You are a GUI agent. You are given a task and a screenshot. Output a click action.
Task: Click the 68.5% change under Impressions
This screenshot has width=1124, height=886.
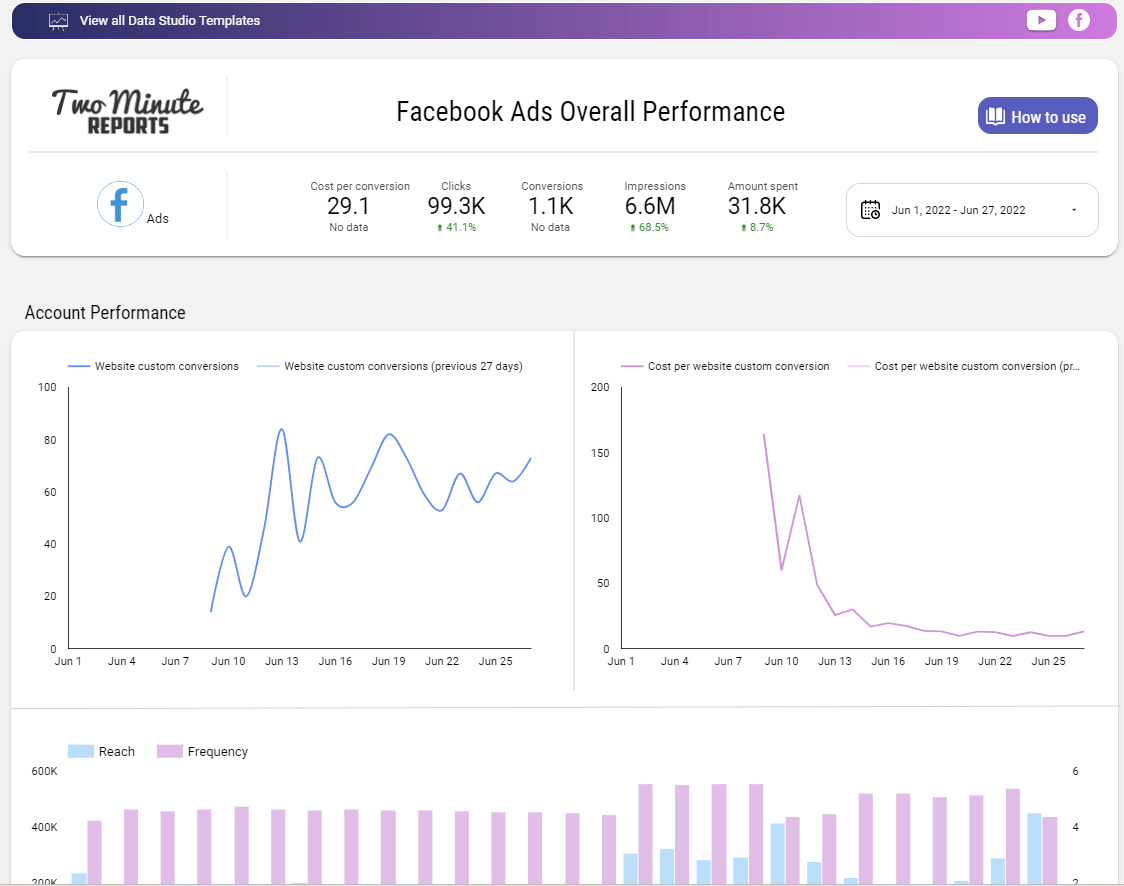point(649,227)
